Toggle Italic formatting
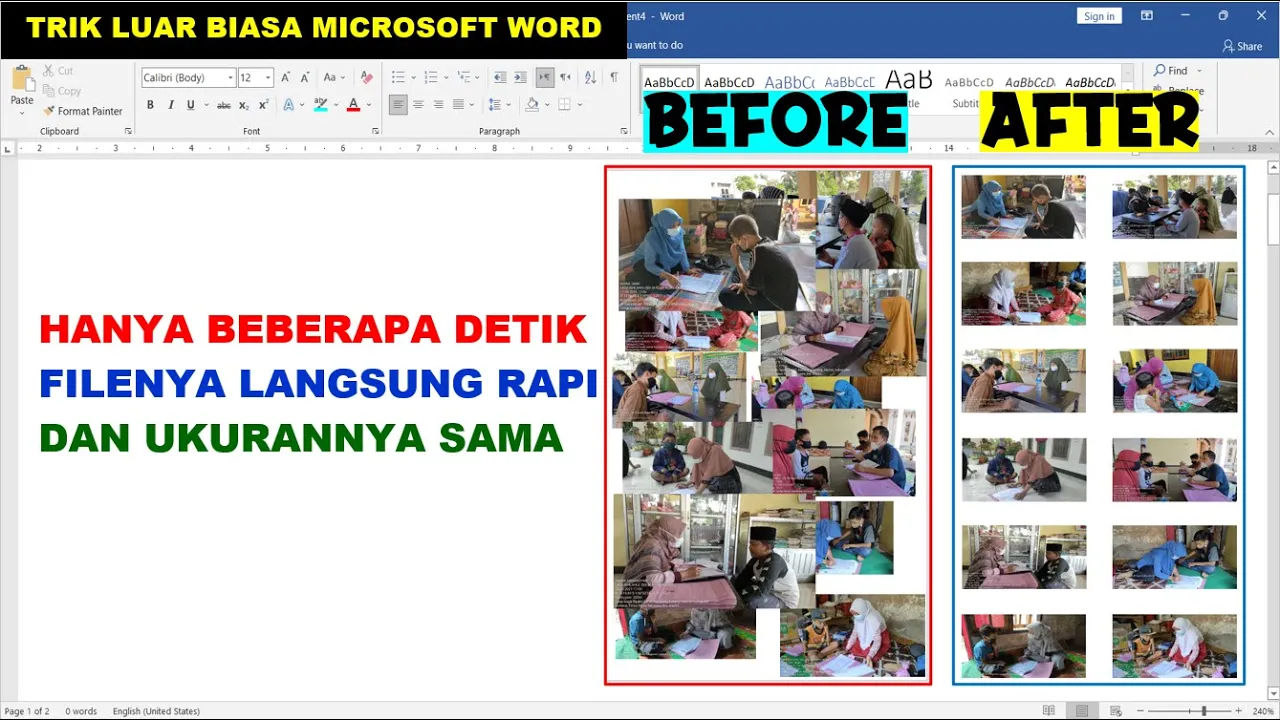The height and width of the screenshot is (720, 1280). tap(171, 105)
